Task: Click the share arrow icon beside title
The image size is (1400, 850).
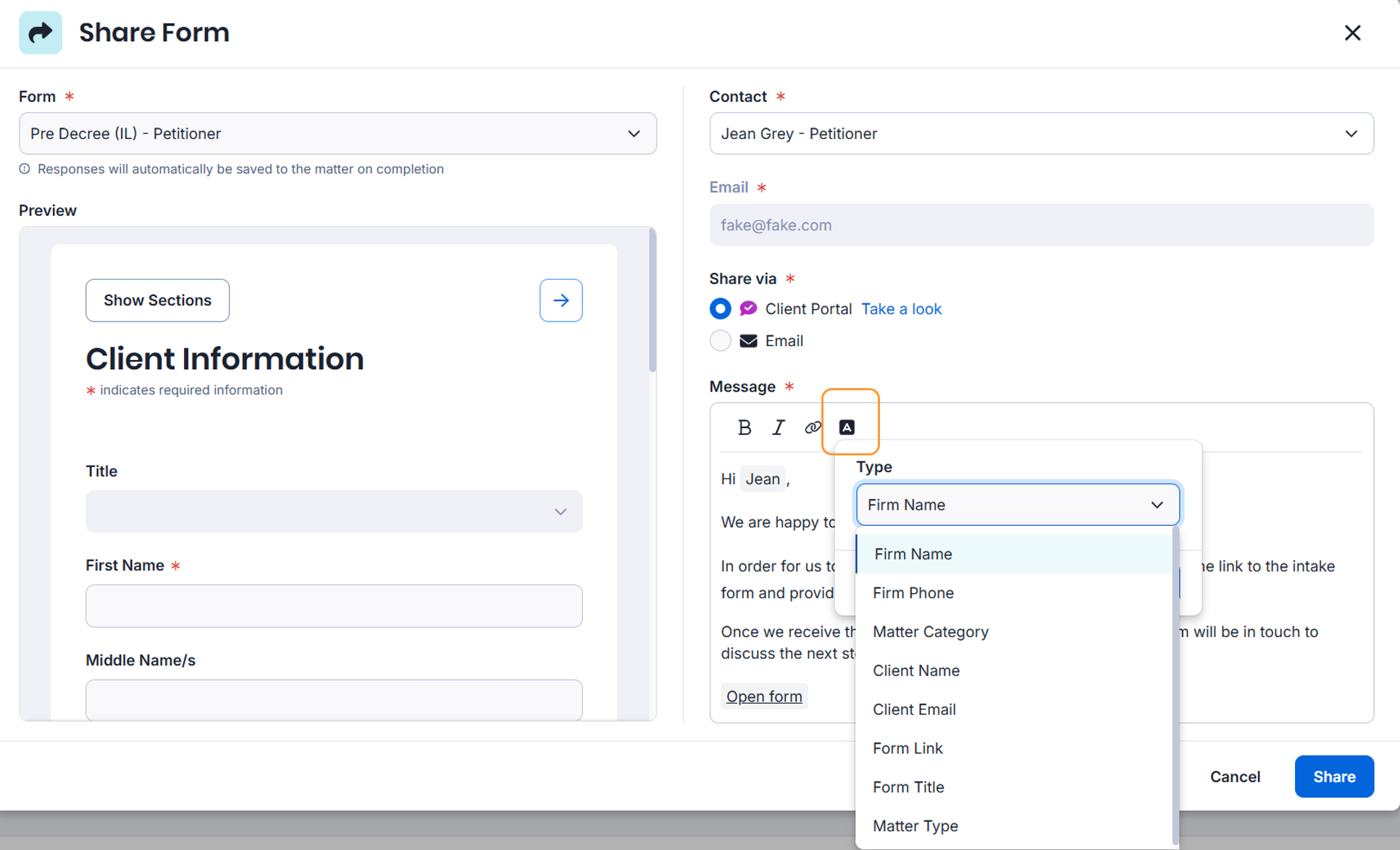Action: (41, 33)
